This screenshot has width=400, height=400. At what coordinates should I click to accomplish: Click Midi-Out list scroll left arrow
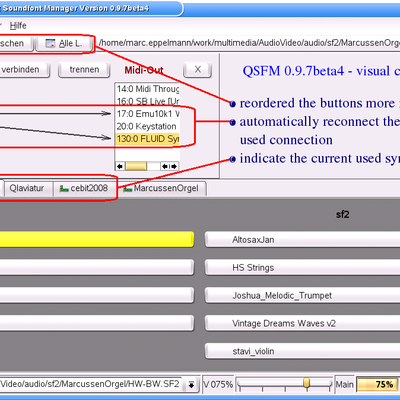tap(120, 166)
